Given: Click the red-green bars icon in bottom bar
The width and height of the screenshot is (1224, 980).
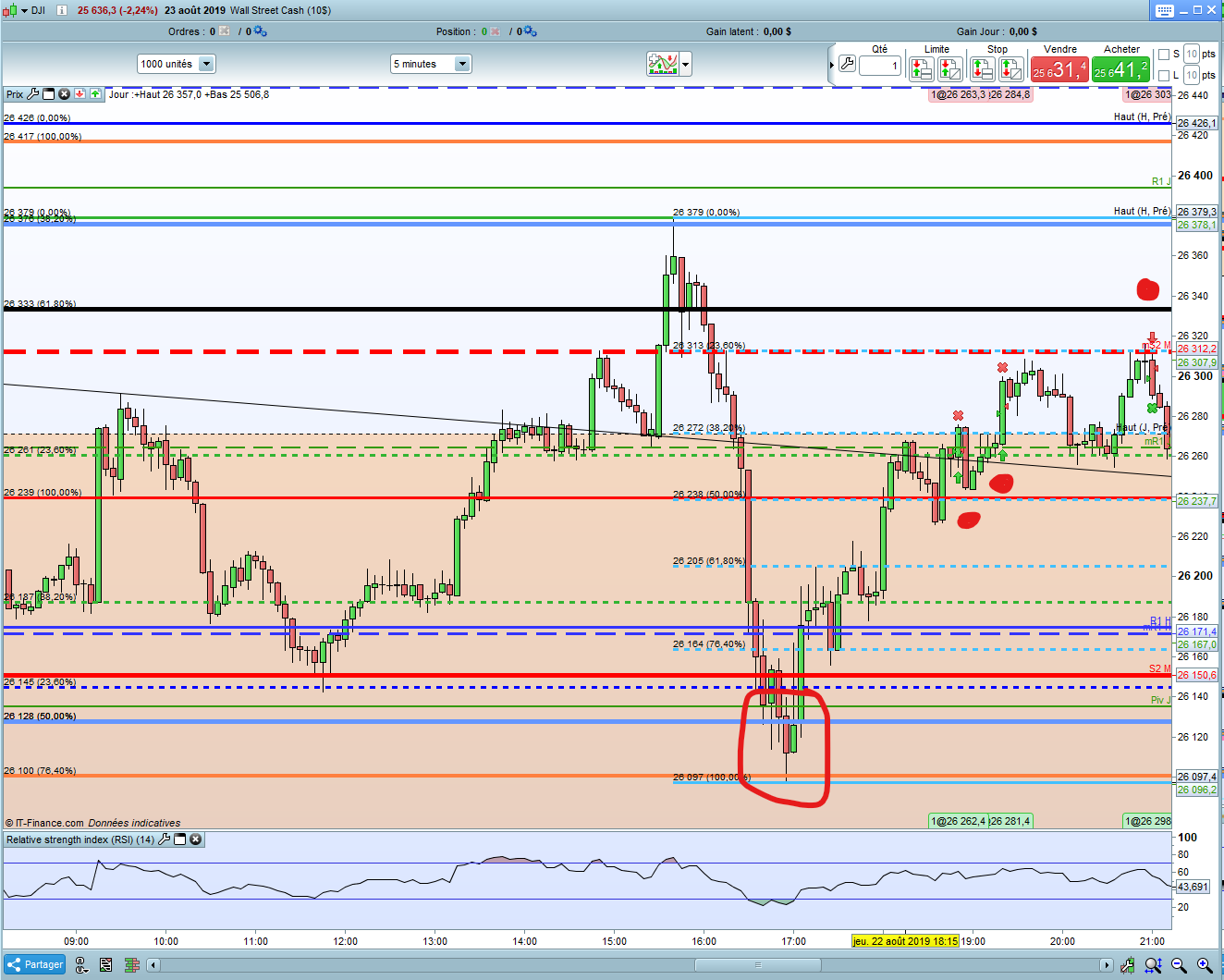Looking at the screenshot, I should click(132, 965).
